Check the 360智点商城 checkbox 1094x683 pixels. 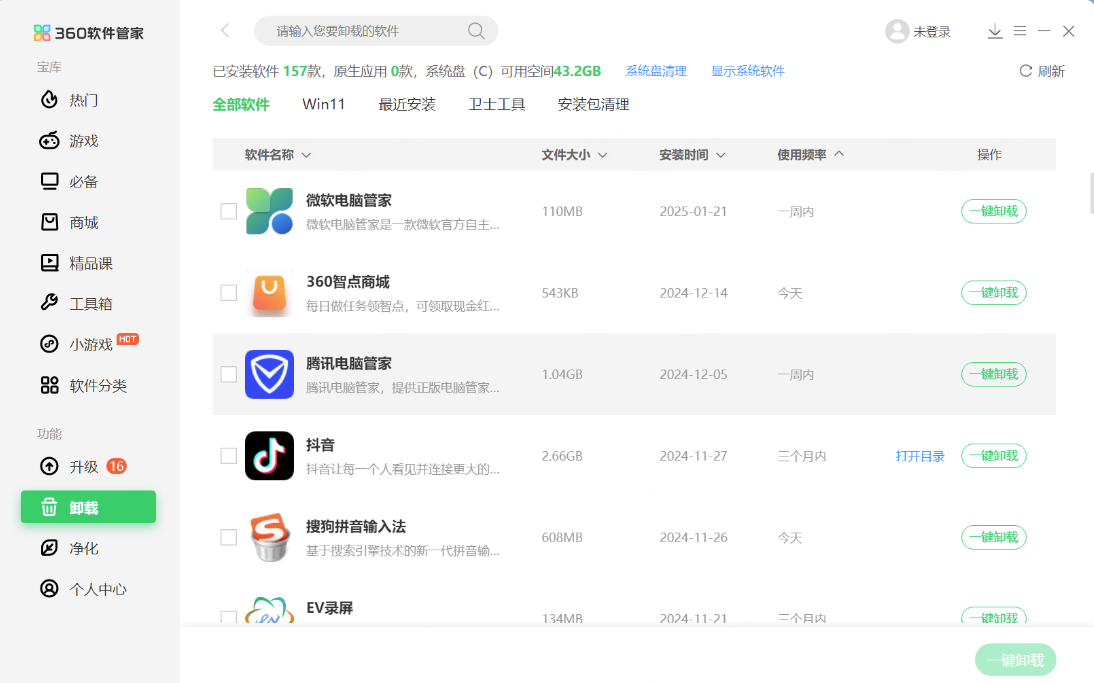tap(229, 293)
